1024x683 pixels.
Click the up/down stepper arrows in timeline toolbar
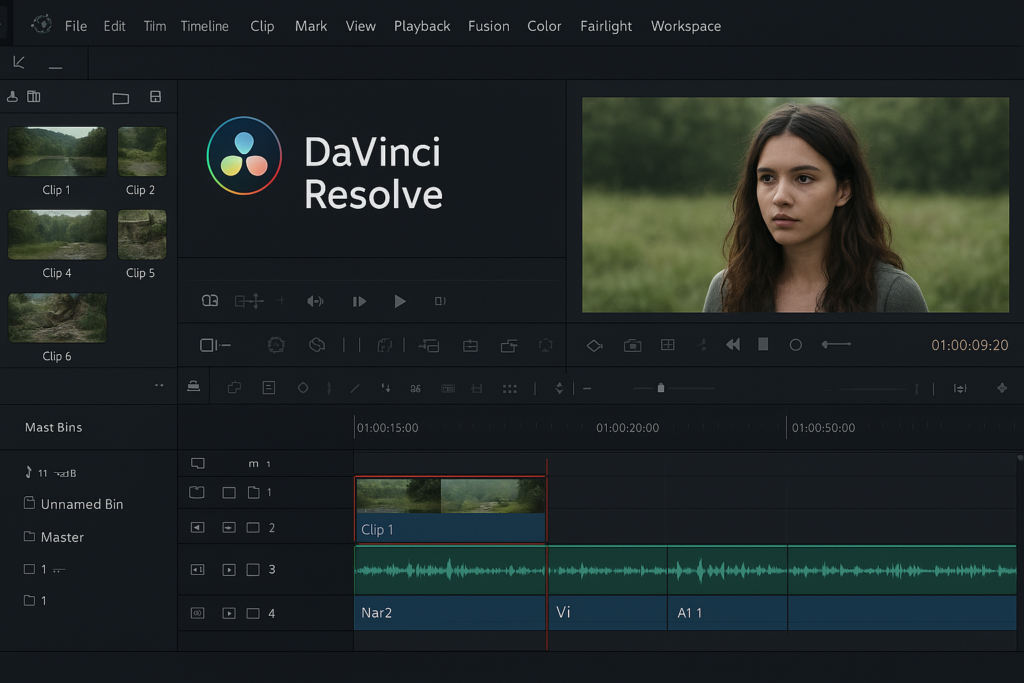point(559,388)
